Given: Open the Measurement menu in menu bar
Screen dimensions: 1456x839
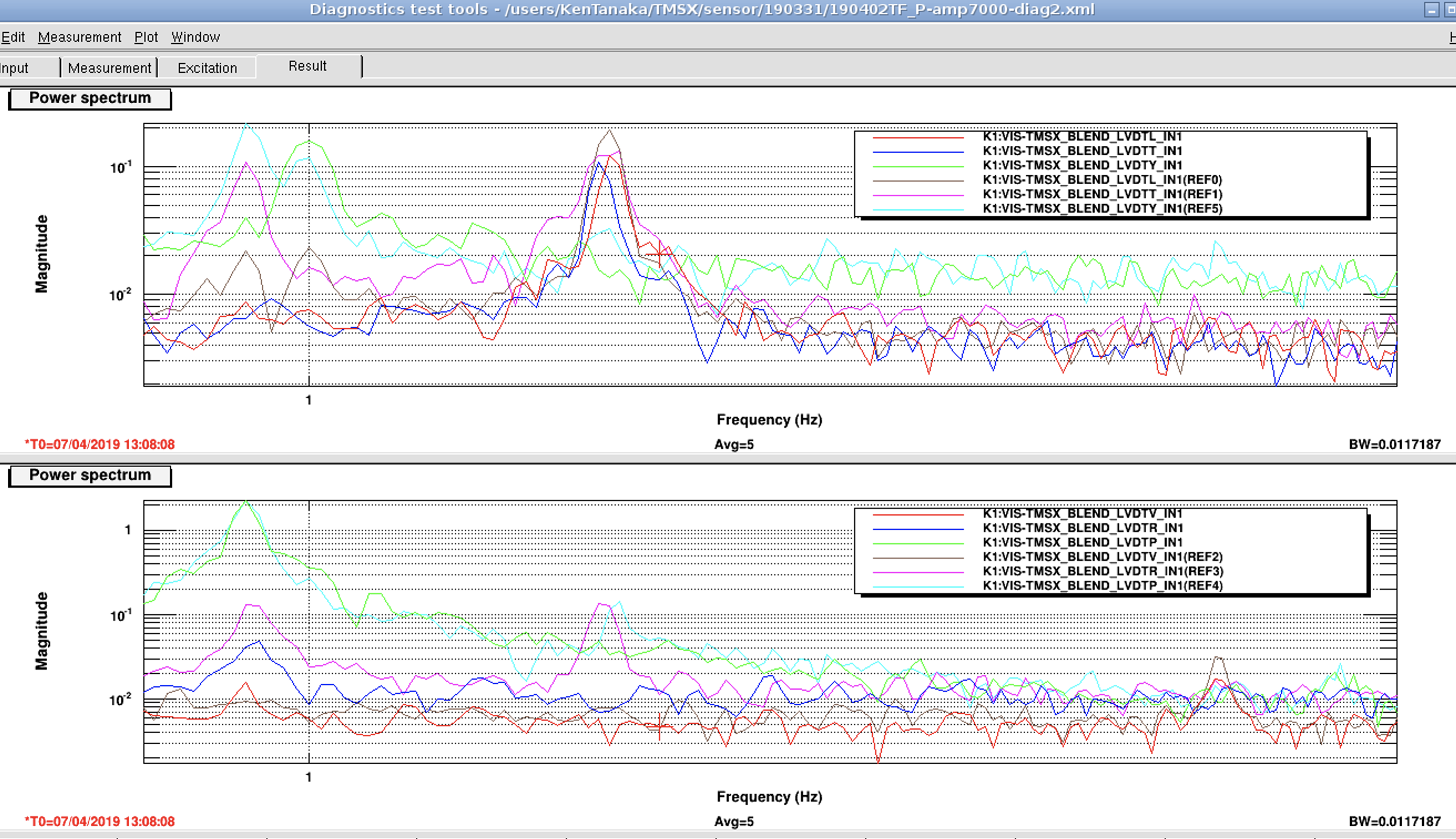Looking at the screenshot, I should tap(79, 38).
